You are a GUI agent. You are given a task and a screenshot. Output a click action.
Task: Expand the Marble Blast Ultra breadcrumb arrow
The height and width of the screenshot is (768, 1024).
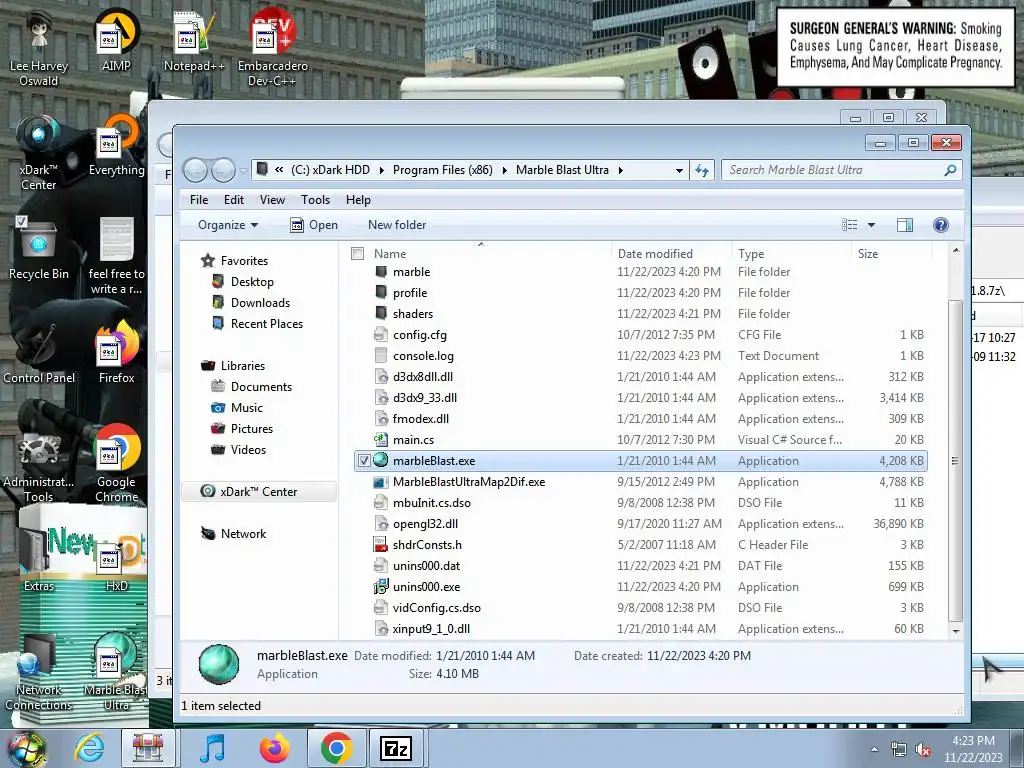(x=620, y=170)
